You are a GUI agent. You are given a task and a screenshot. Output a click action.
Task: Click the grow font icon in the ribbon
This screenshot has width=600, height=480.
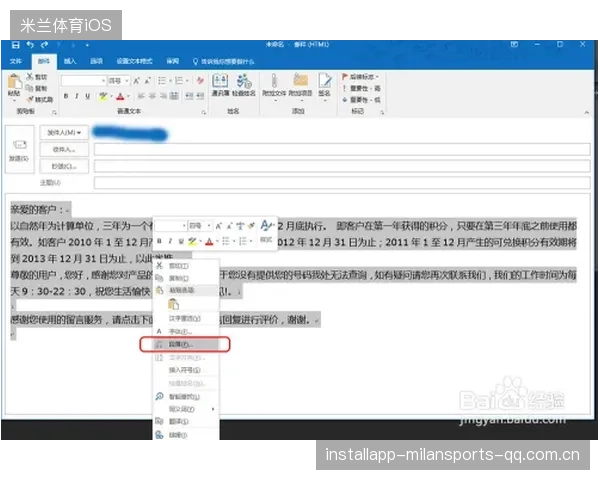pos(136,81)
